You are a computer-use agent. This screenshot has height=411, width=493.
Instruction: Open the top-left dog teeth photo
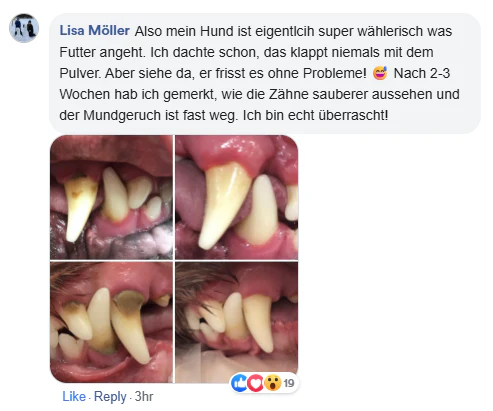[x=111, y=197]
